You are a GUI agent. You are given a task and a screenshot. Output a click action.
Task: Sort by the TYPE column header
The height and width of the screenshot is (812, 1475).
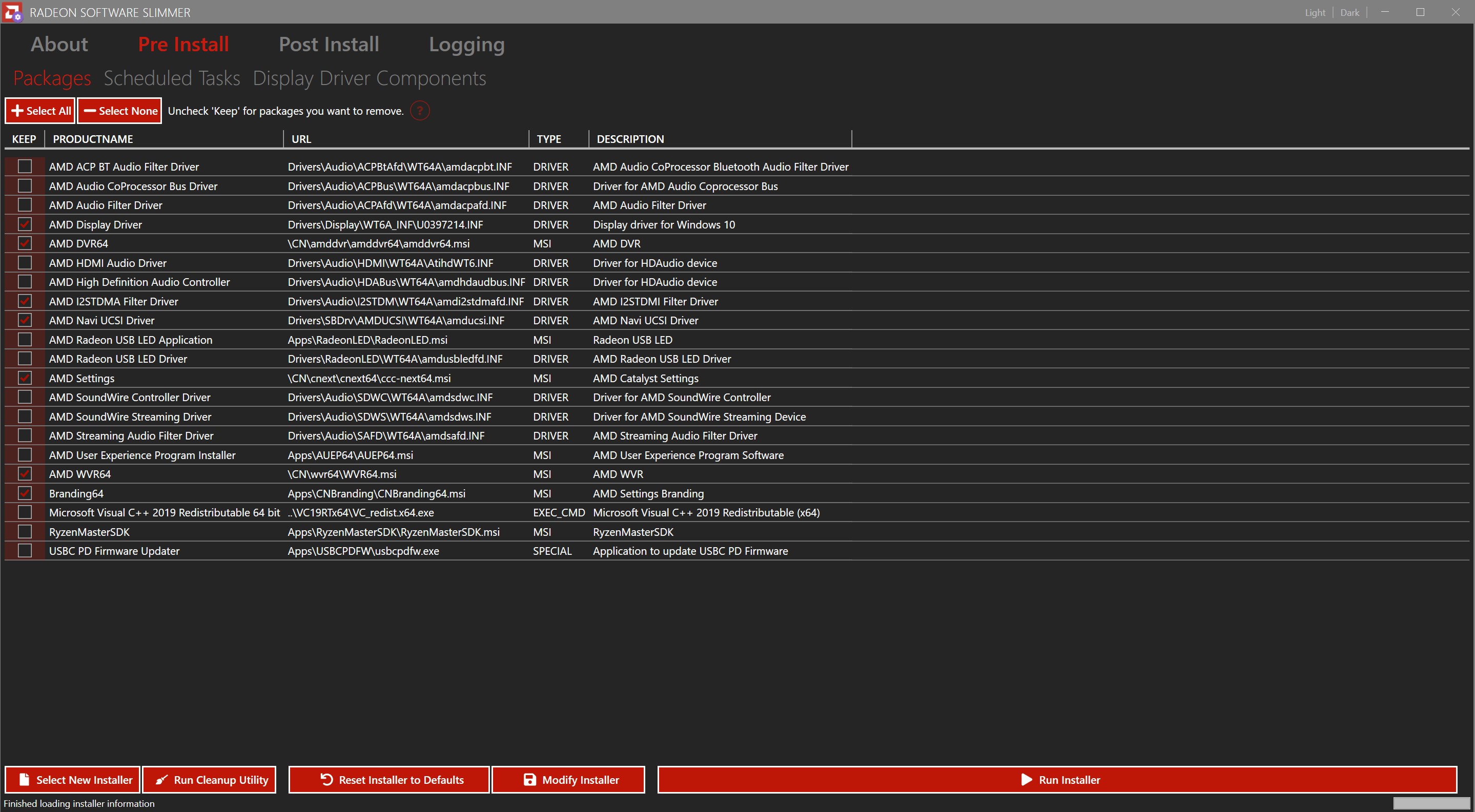(559, 139)
